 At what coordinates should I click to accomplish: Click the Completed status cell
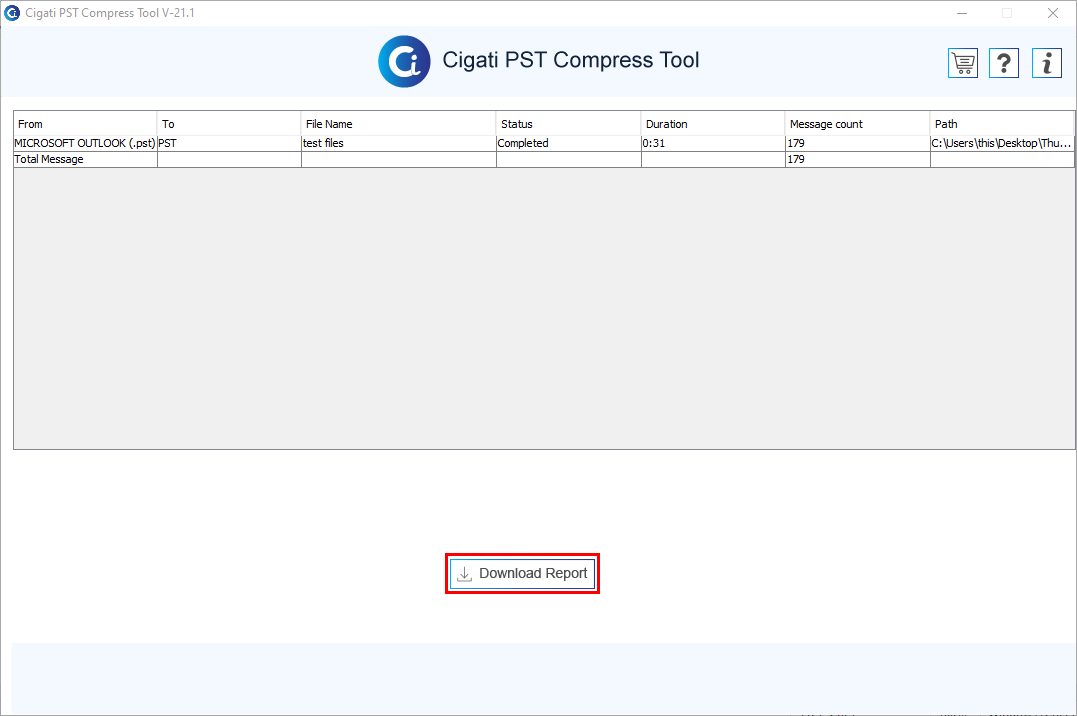[x=569, y=143]
